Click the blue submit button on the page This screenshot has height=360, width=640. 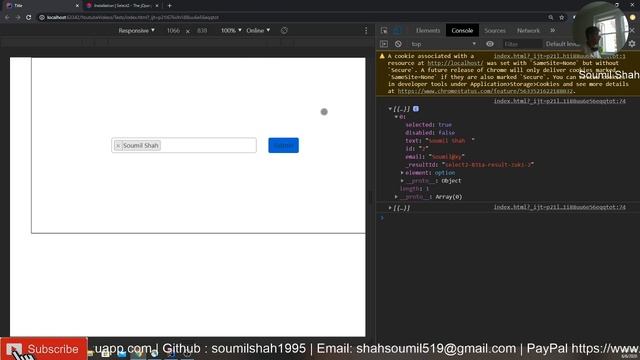click(x=284, y=145)
